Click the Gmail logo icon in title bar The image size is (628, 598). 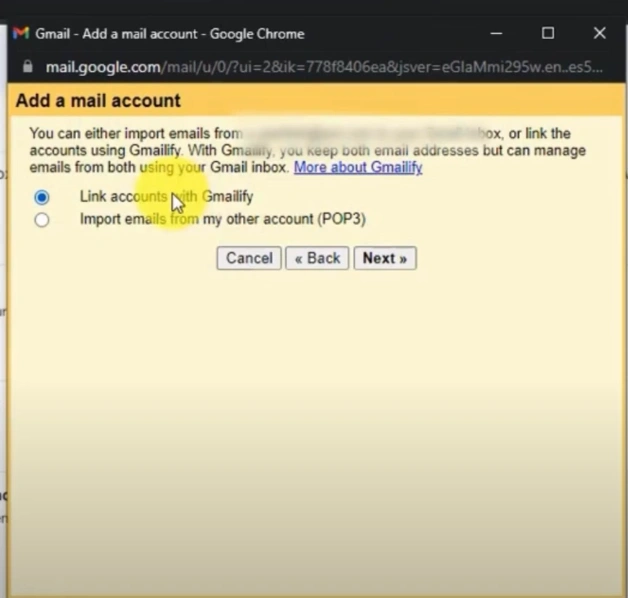pyautogui.click(x=21, y=33)
